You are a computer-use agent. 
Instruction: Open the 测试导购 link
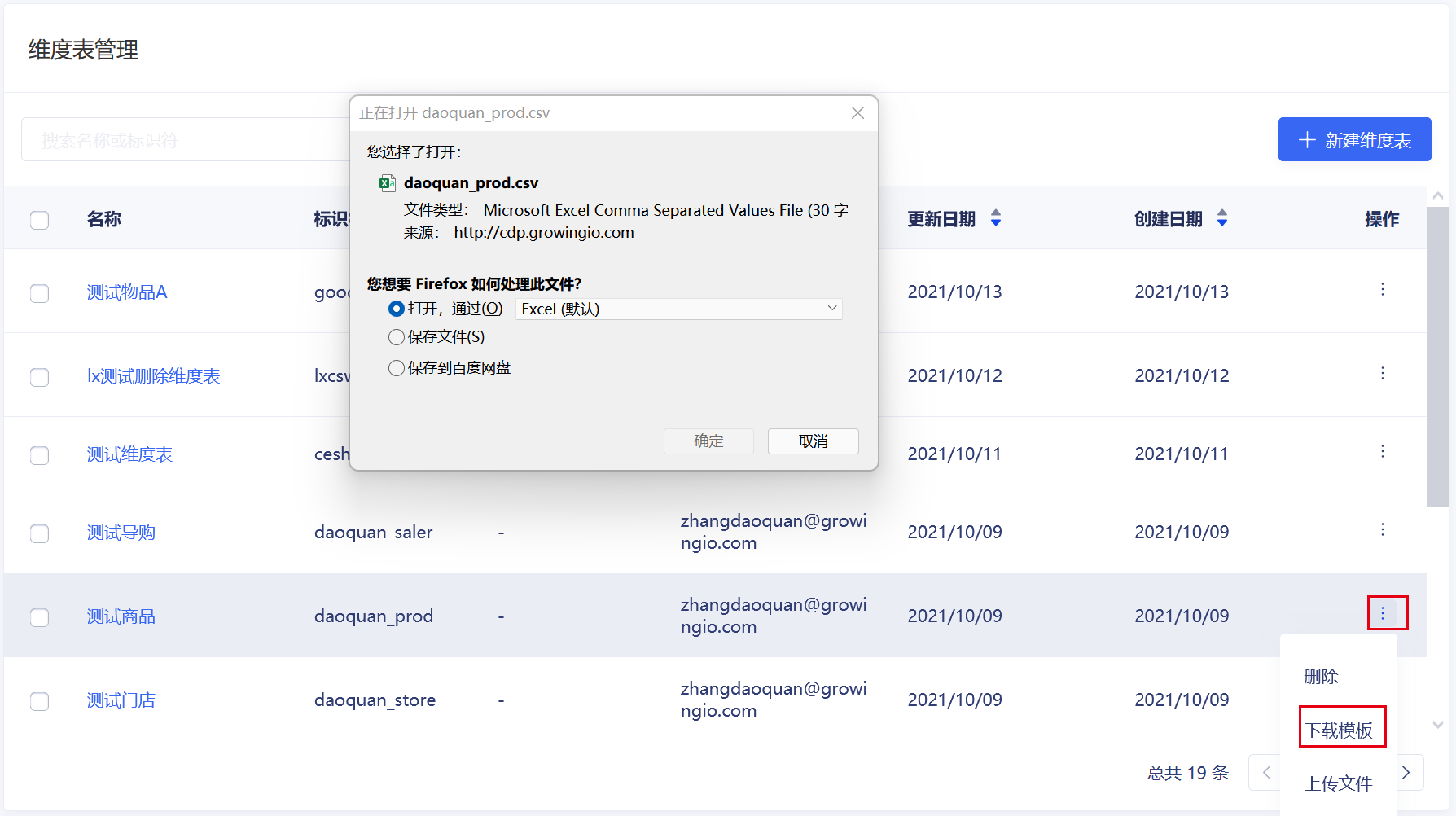point(121,533)
